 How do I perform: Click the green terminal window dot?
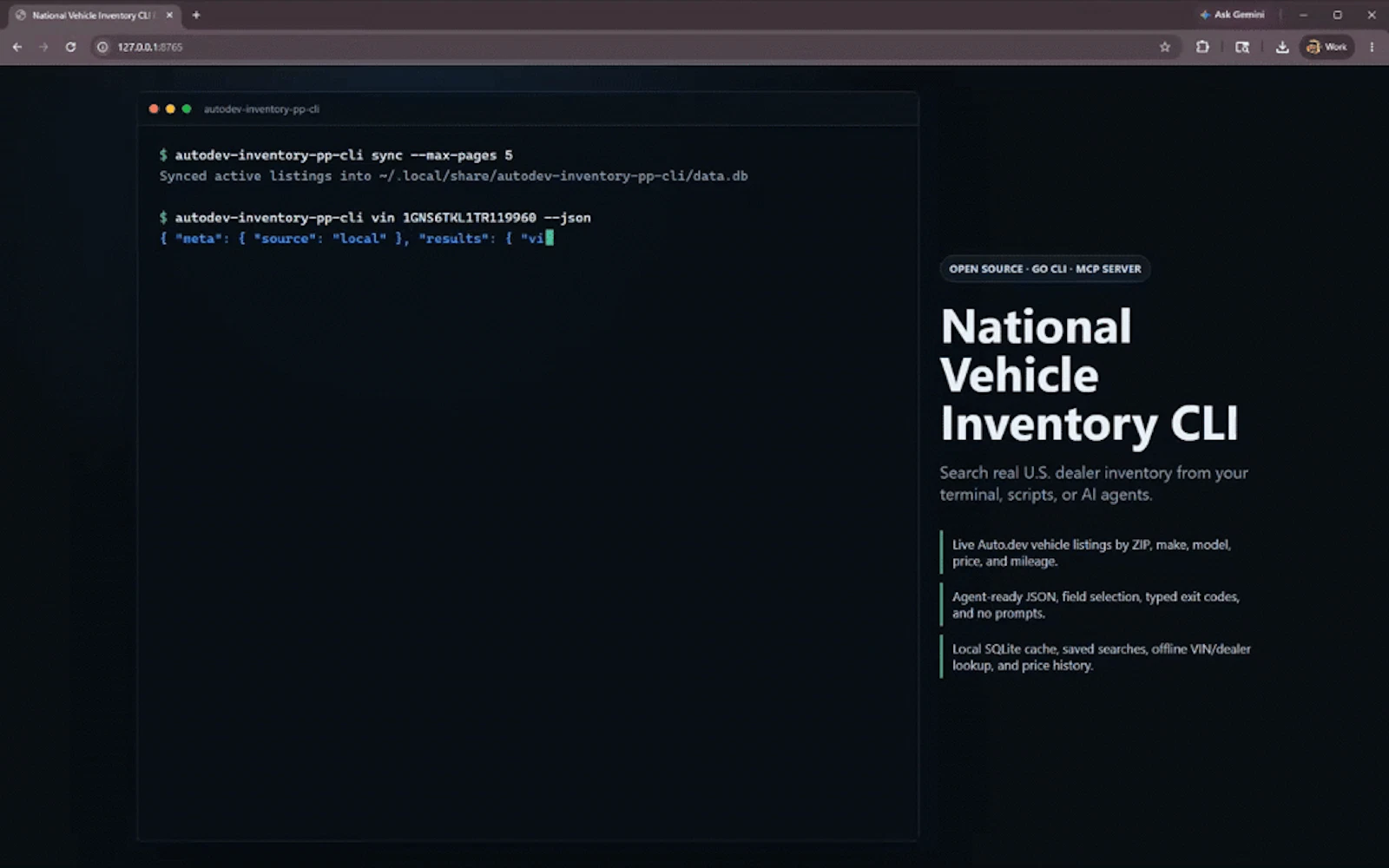186,108
